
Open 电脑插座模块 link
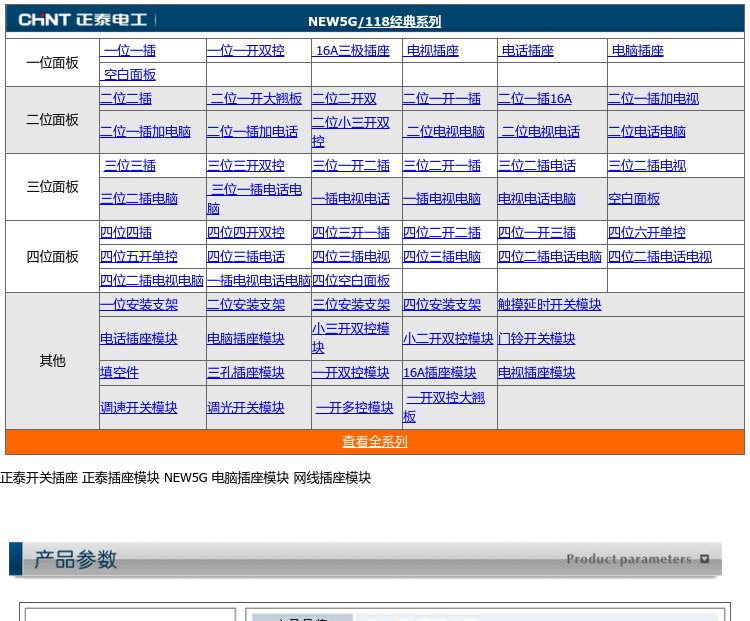pos(246,338)
